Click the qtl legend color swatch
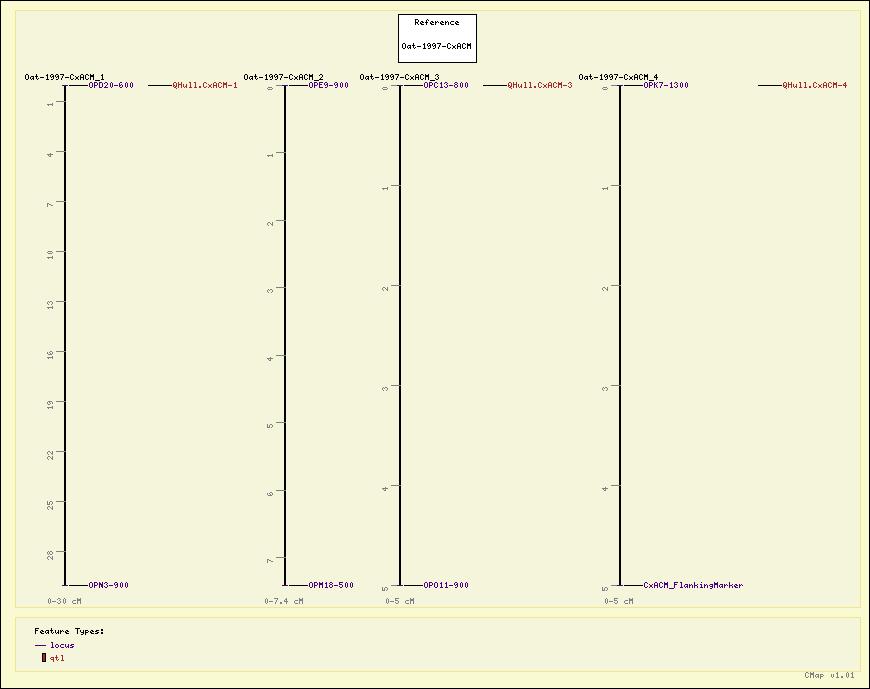 tap(44, 658)
